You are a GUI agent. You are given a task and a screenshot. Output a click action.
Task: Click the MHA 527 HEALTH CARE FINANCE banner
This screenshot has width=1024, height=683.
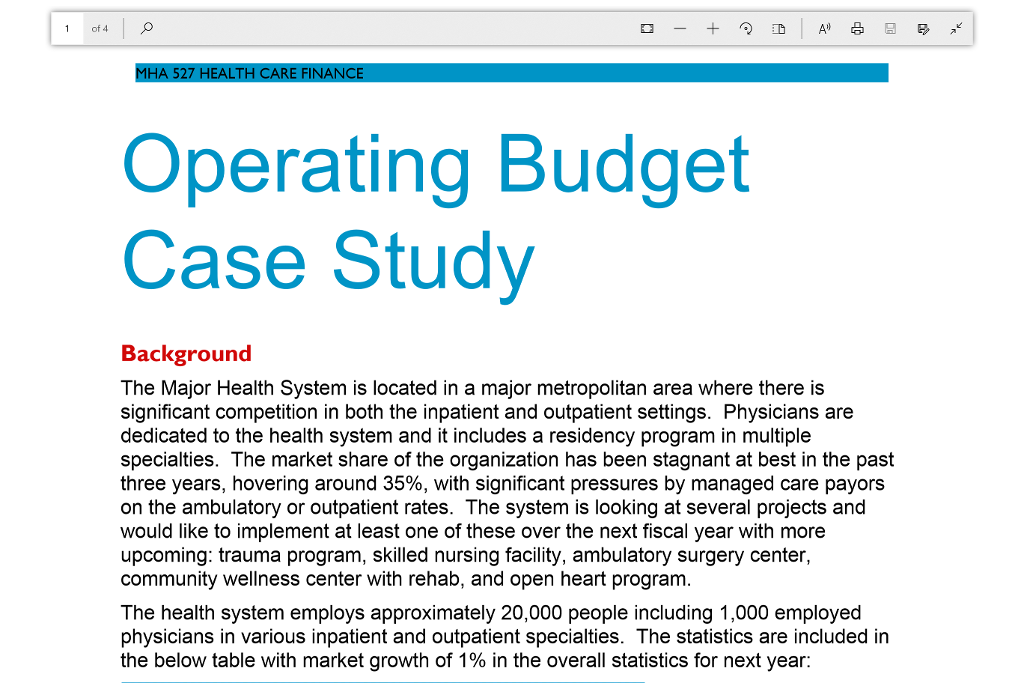(510, 72)
